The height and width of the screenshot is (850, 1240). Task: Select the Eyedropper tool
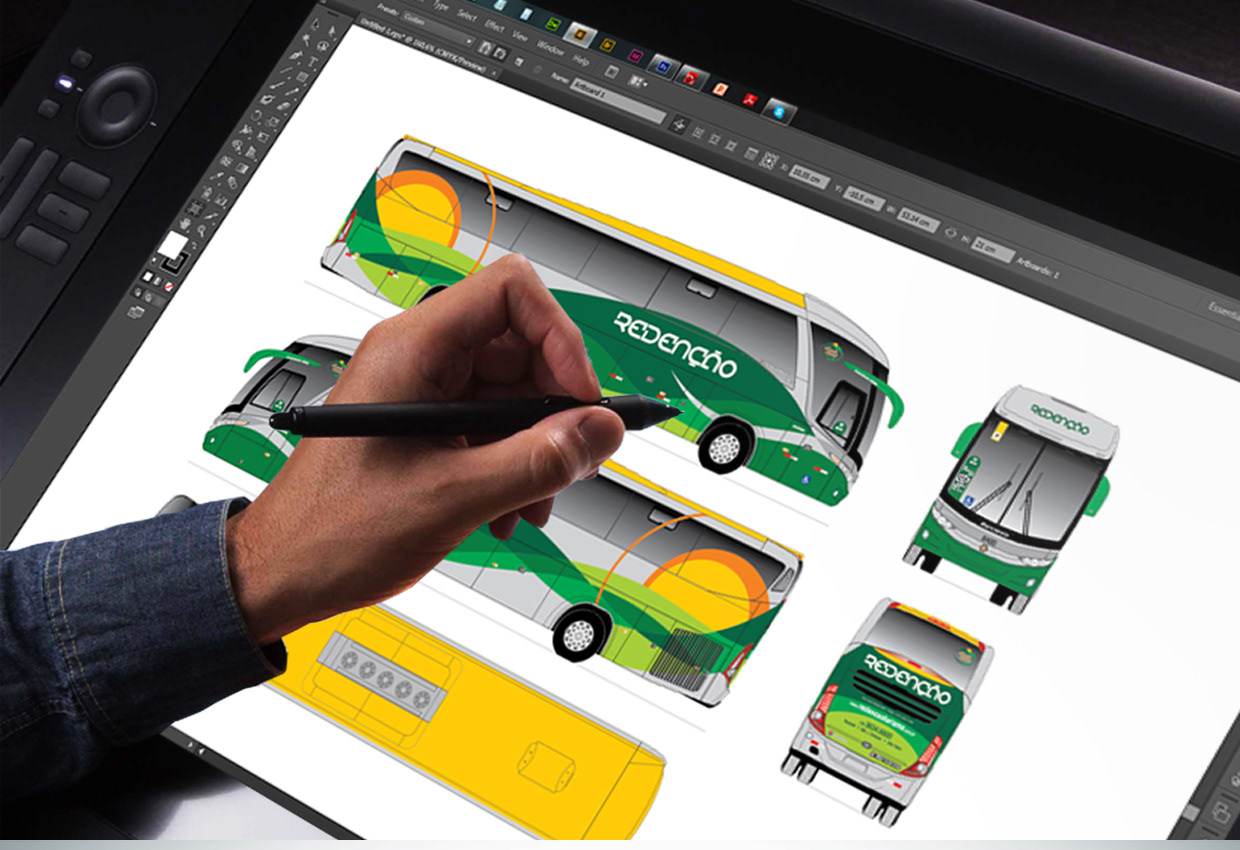pos(216,176)
